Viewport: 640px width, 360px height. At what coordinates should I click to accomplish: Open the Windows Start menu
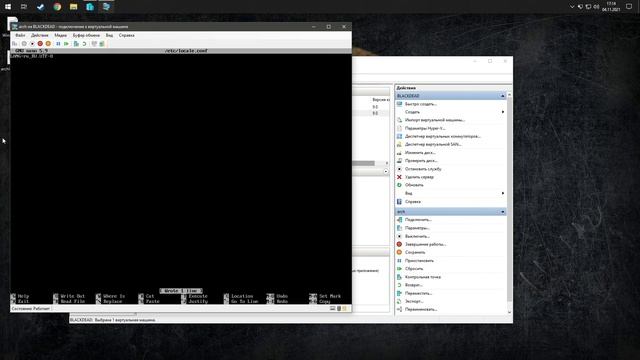click(x=8, y=7)
